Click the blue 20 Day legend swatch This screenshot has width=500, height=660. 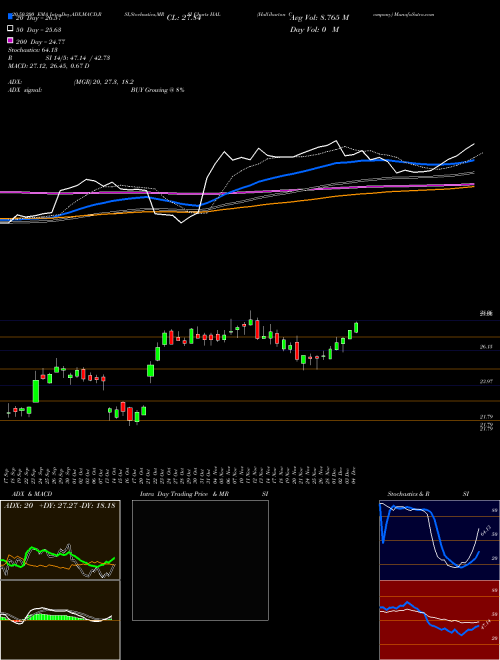(10, 17)
